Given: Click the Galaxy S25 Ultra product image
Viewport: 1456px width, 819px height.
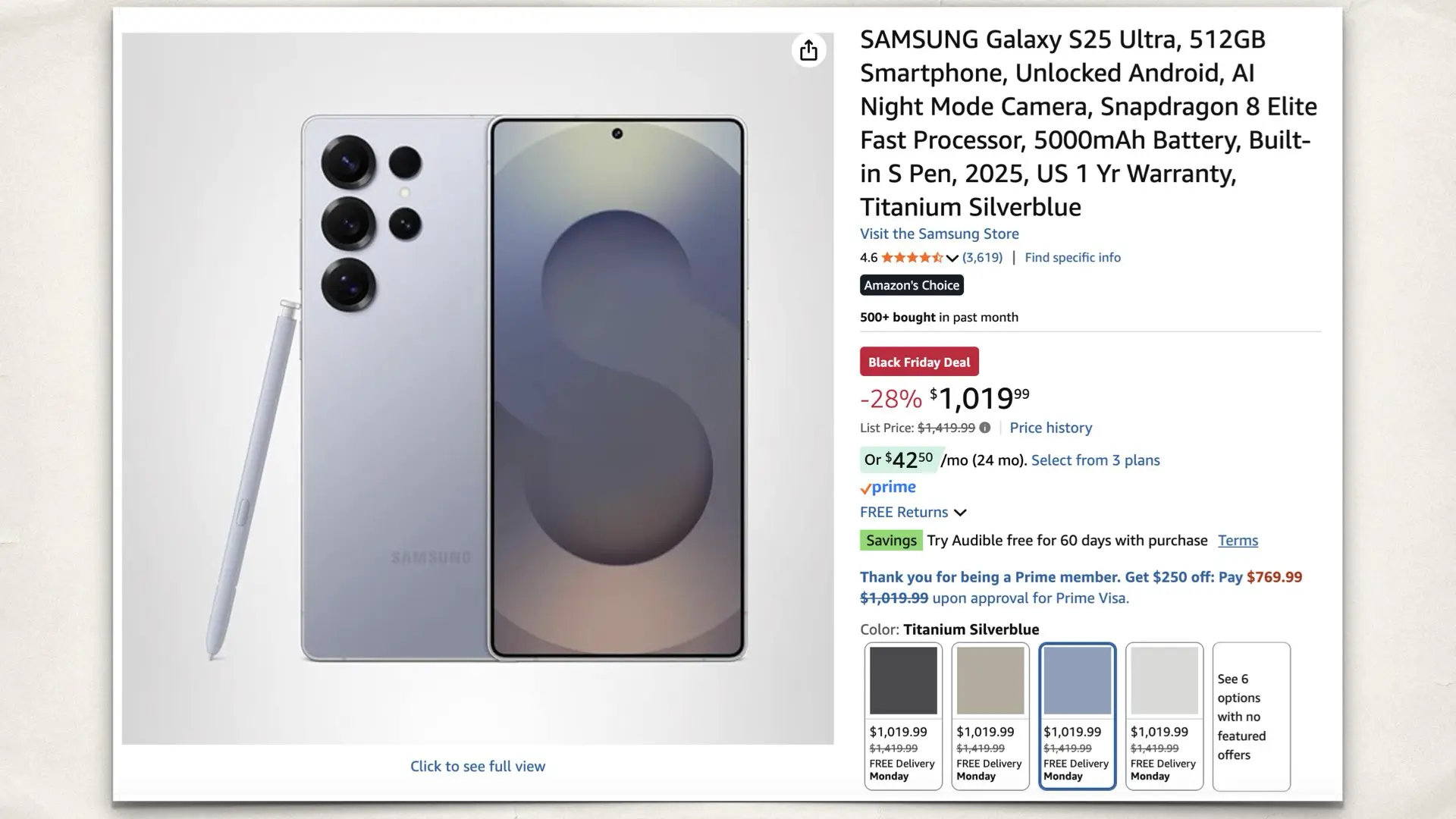Looking at the screenshot, I should click(x=478, y=388).
